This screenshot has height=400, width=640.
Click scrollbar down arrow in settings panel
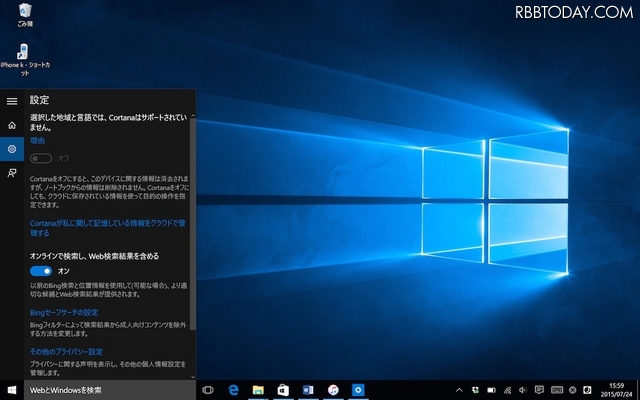(x=193, y=377)
